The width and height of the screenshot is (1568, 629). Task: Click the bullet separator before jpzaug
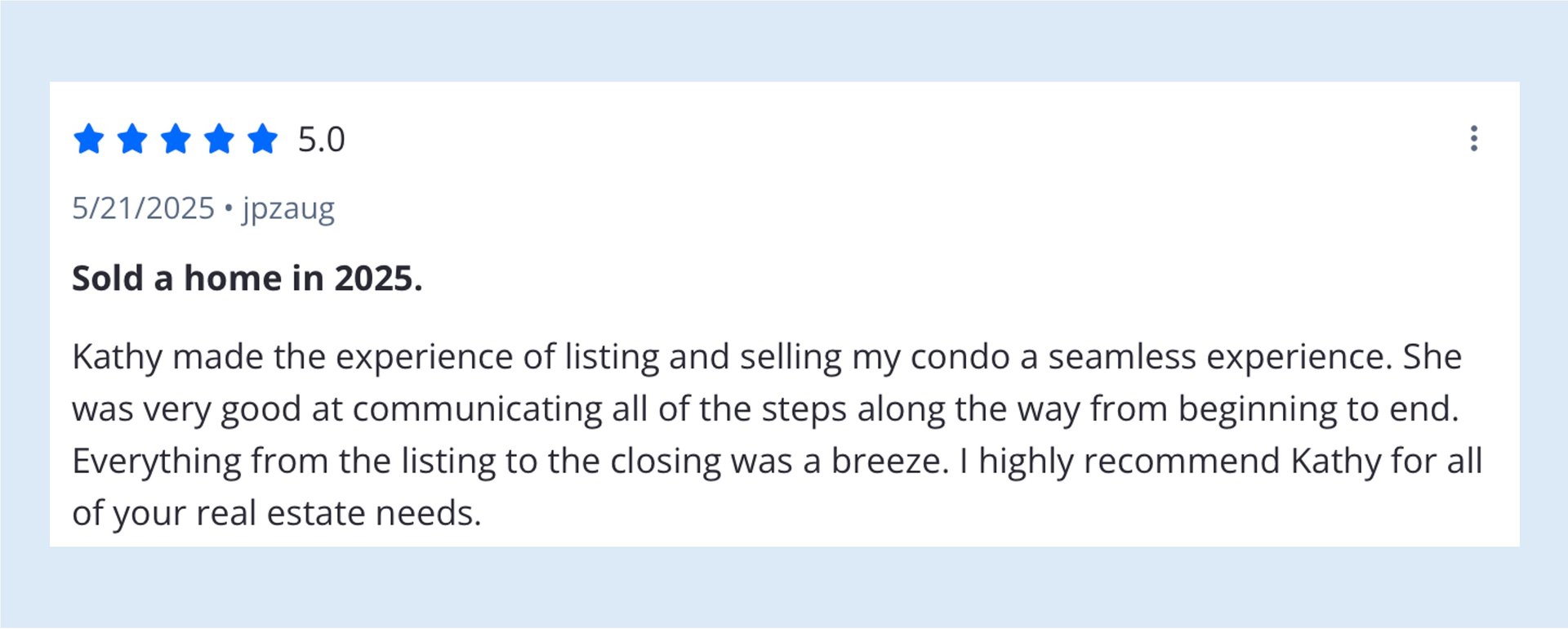tap(229, 208)
